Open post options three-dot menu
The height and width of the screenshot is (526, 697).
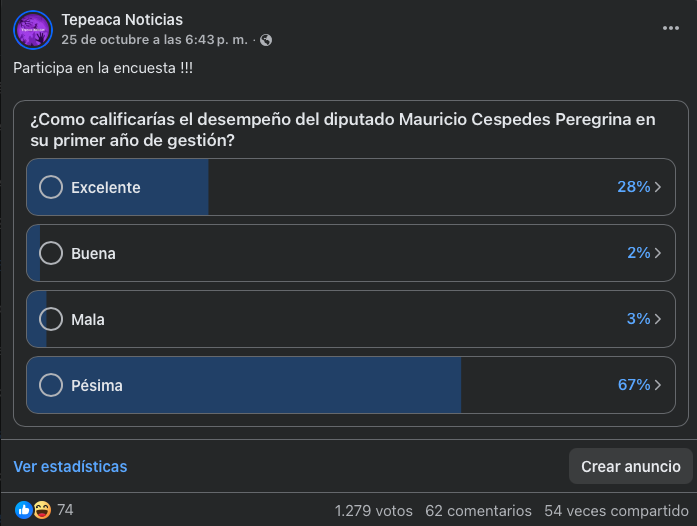670,28
